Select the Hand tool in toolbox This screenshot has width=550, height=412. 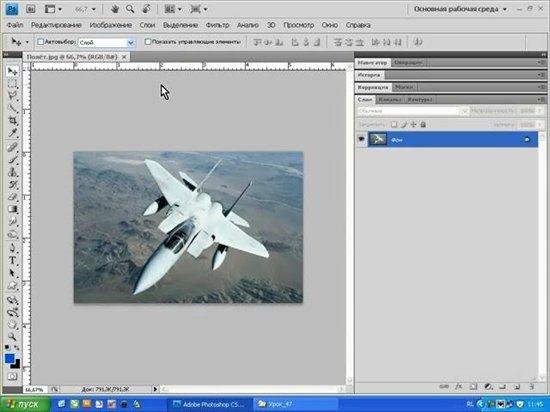[12, 324]
